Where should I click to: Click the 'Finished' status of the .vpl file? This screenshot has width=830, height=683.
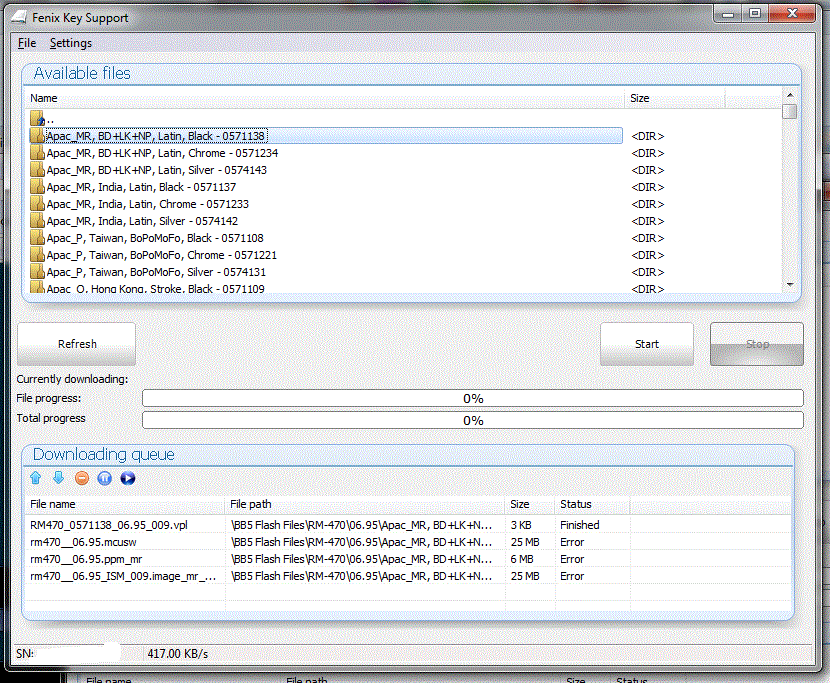click(x=580, y=525)
